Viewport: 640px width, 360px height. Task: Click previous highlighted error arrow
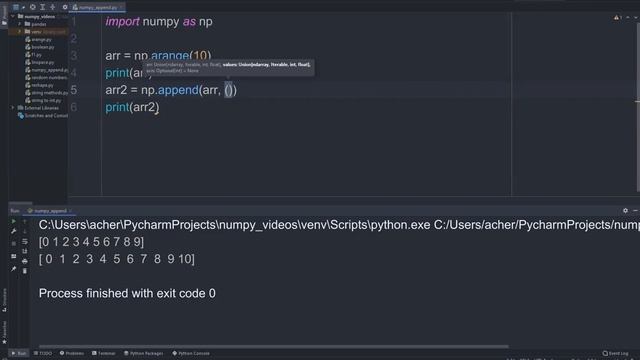pyautogui.click(x=628, y=18)
